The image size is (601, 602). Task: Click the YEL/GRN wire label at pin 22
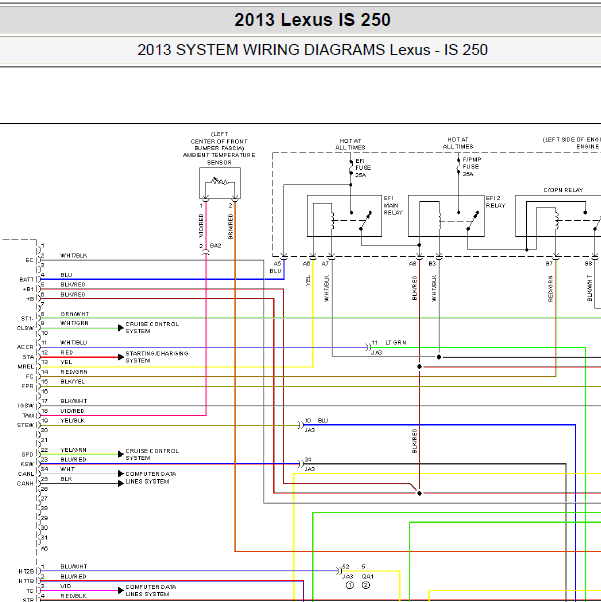[x=73, y=450]
